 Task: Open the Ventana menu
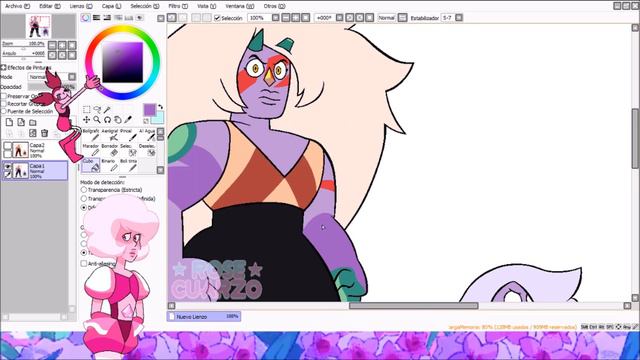tap(240, 6)
